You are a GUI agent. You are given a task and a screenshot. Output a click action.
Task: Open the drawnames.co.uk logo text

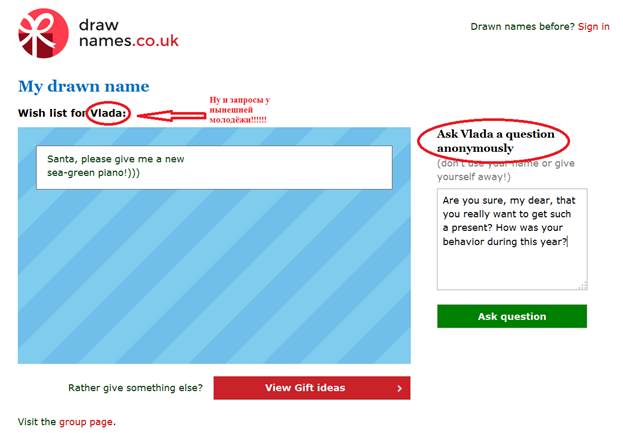click(x=128, y=33)
